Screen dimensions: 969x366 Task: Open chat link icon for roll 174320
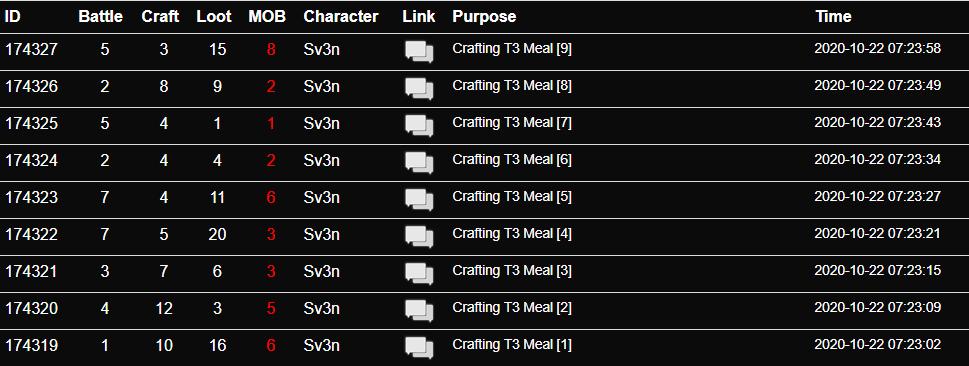(x=419, y=310)
